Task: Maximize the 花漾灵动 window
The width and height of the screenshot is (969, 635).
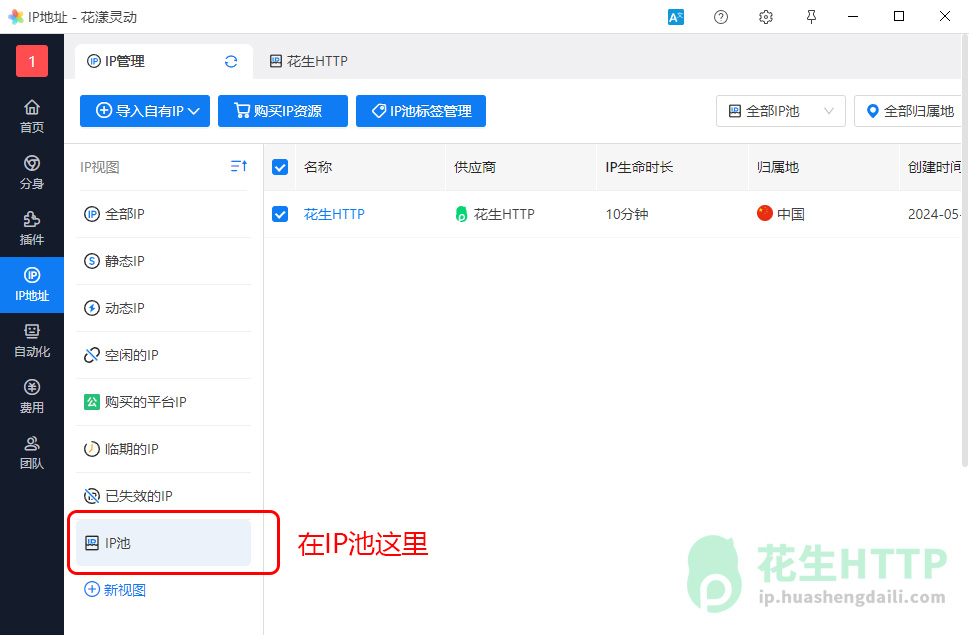Action: point(899,17)
